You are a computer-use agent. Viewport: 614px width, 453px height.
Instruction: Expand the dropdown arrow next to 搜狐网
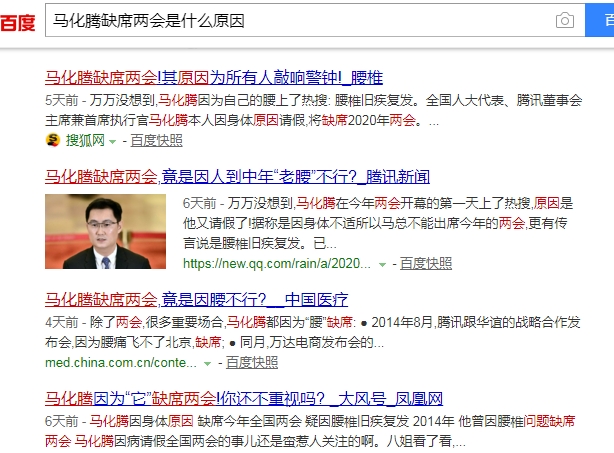pos(112,141)
